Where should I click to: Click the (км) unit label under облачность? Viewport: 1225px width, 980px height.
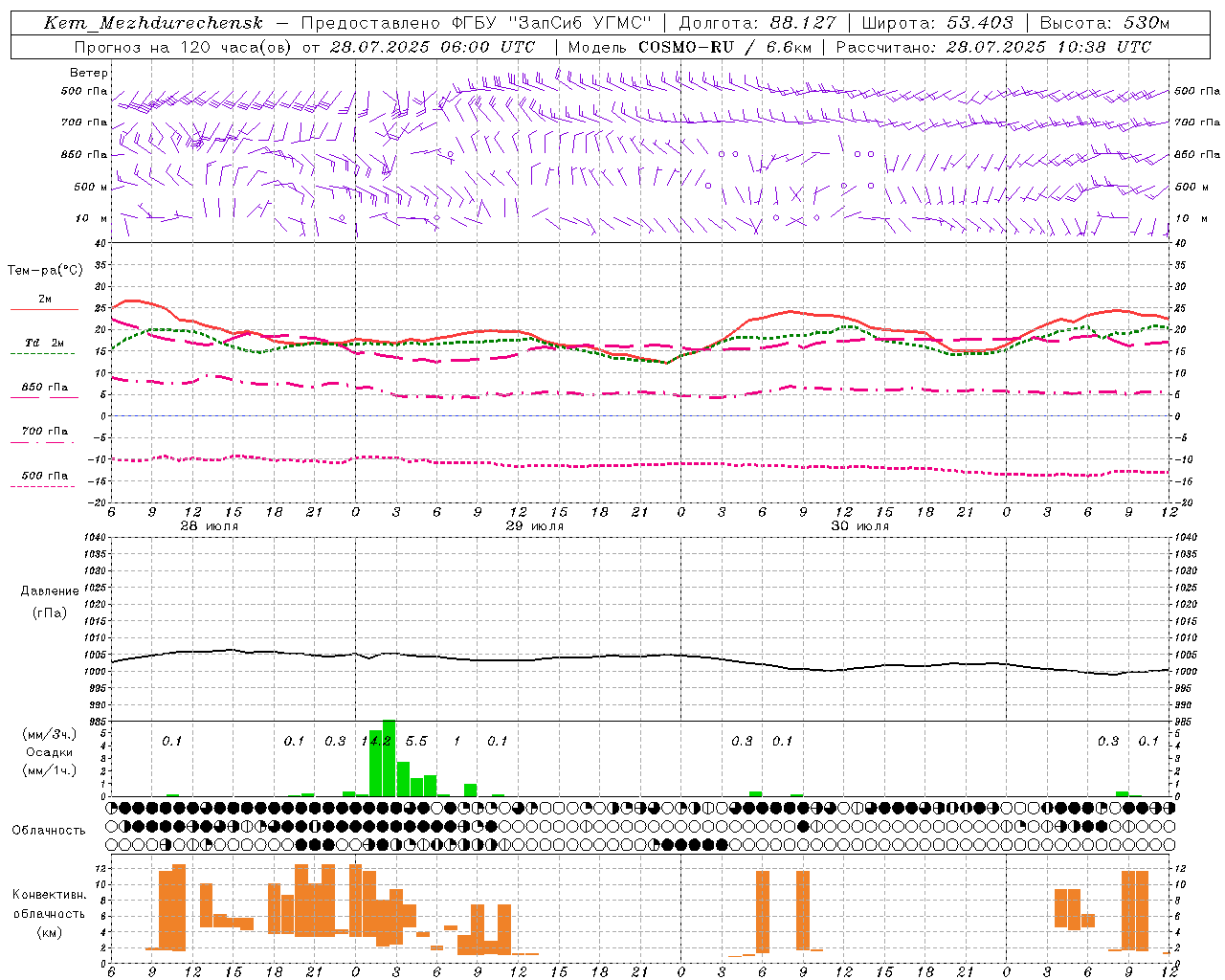[49, 932]
